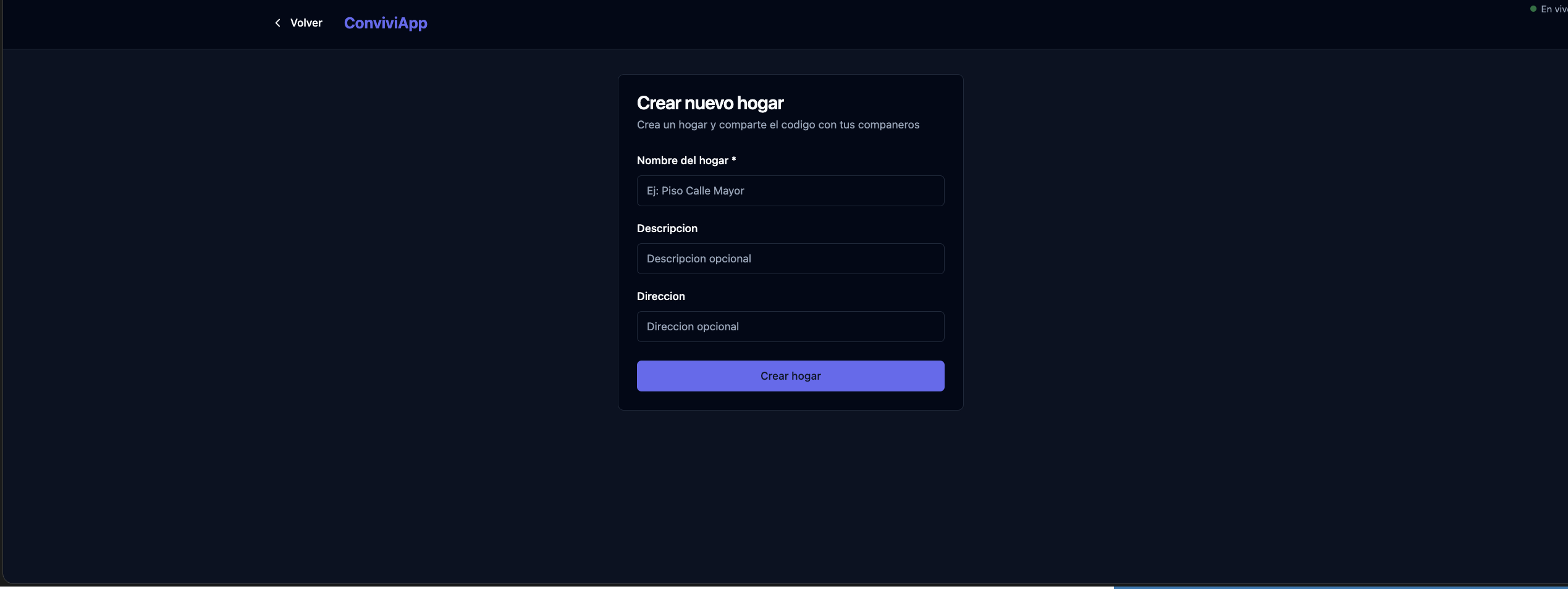
Task: Go back via the Volver link
Action: (306, 23)
